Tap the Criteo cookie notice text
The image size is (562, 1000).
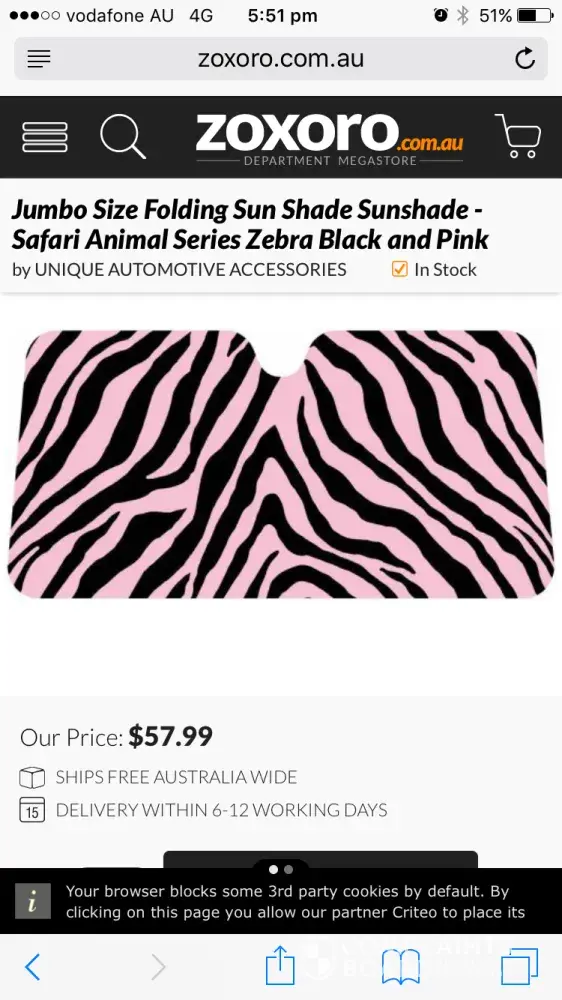pos(295,902)
